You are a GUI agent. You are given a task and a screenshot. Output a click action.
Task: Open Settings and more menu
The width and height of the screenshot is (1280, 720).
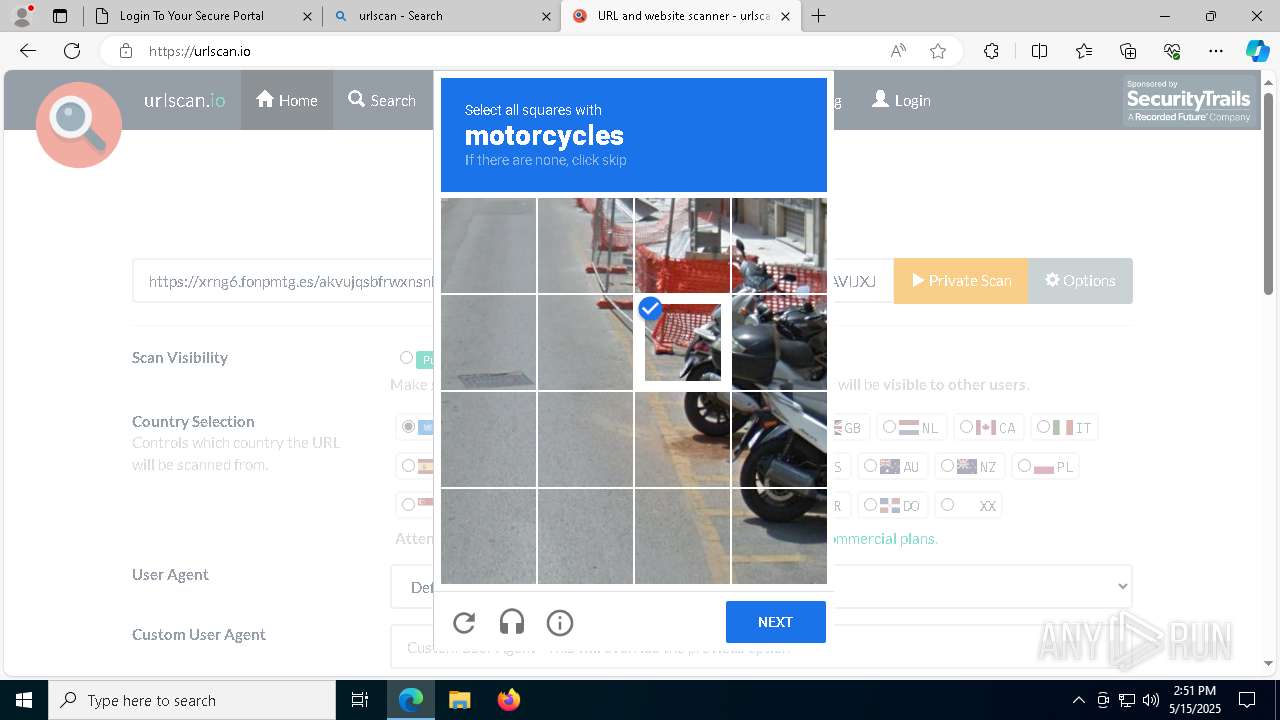(x=1216, y=51)
